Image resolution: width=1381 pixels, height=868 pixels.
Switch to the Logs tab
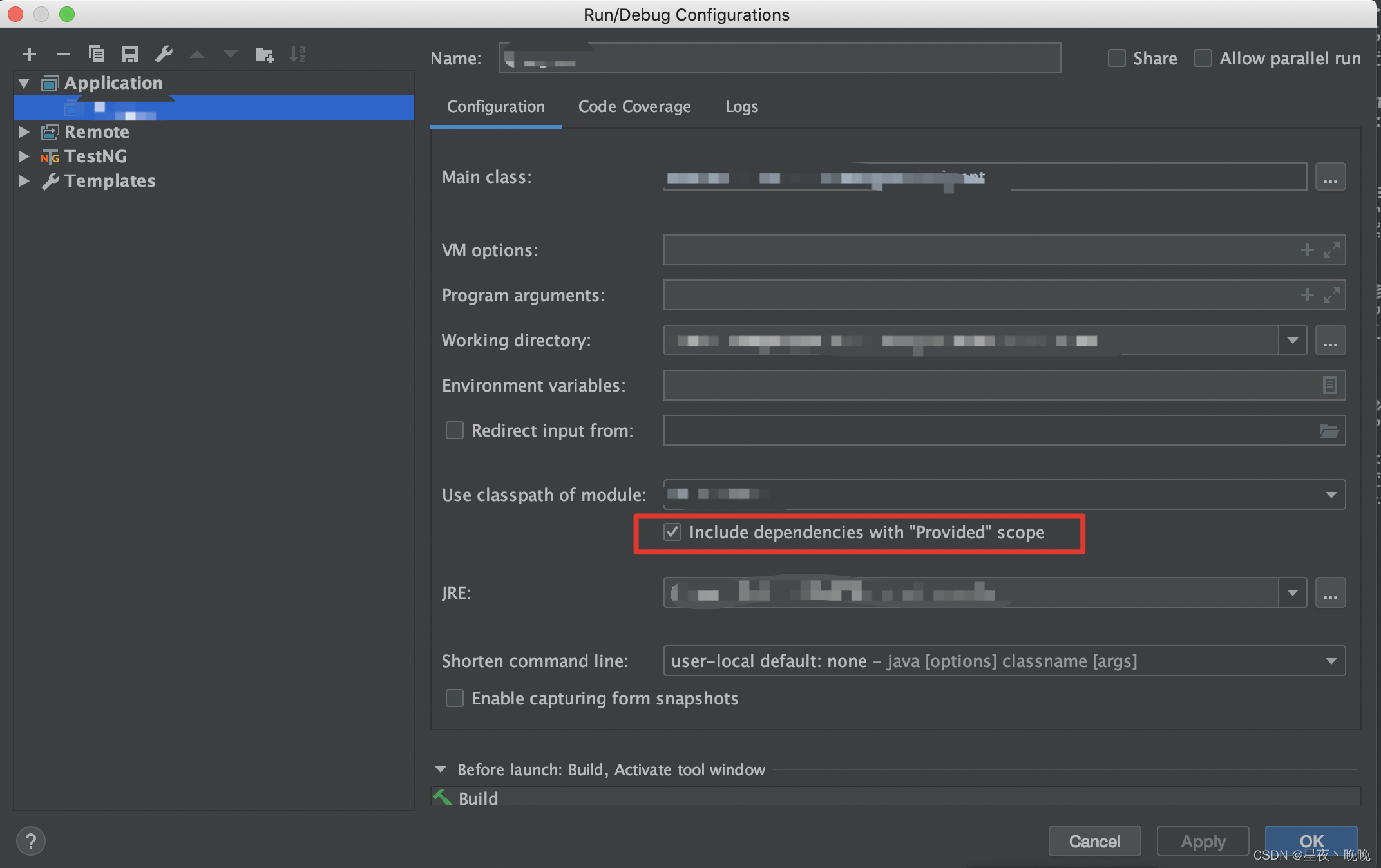741,107
